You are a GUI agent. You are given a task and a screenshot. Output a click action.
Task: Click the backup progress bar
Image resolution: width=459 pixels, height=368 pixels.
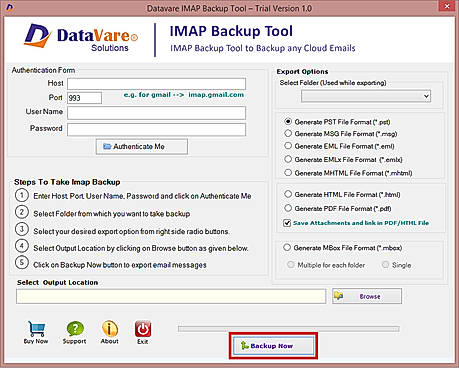[x=289, y=329]
